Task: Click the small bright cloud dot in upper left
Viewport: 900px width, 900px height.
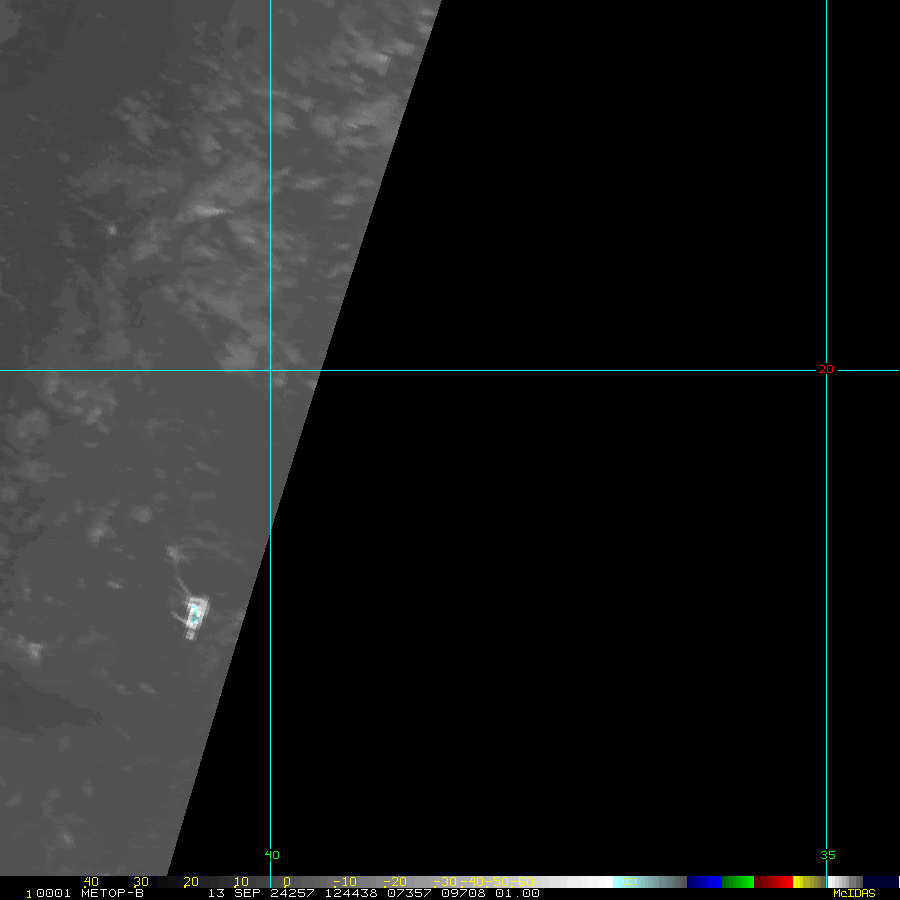Action: coord(112,230)
